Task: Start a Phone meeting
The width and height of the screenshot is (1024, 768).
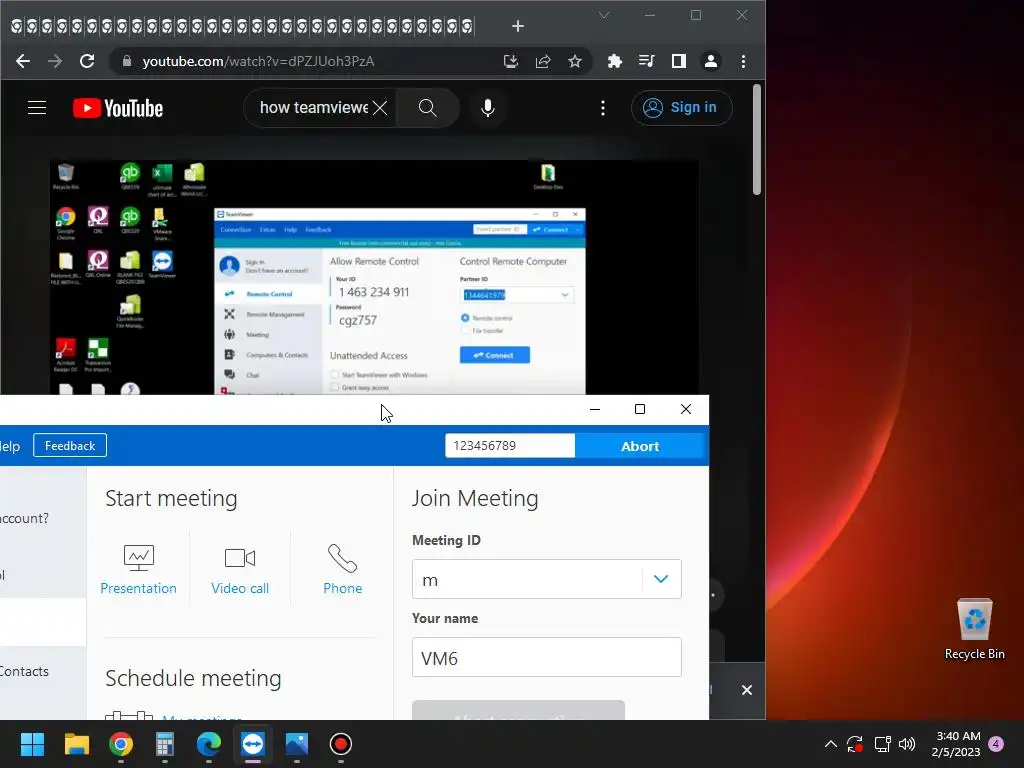Action: (342, 569)
